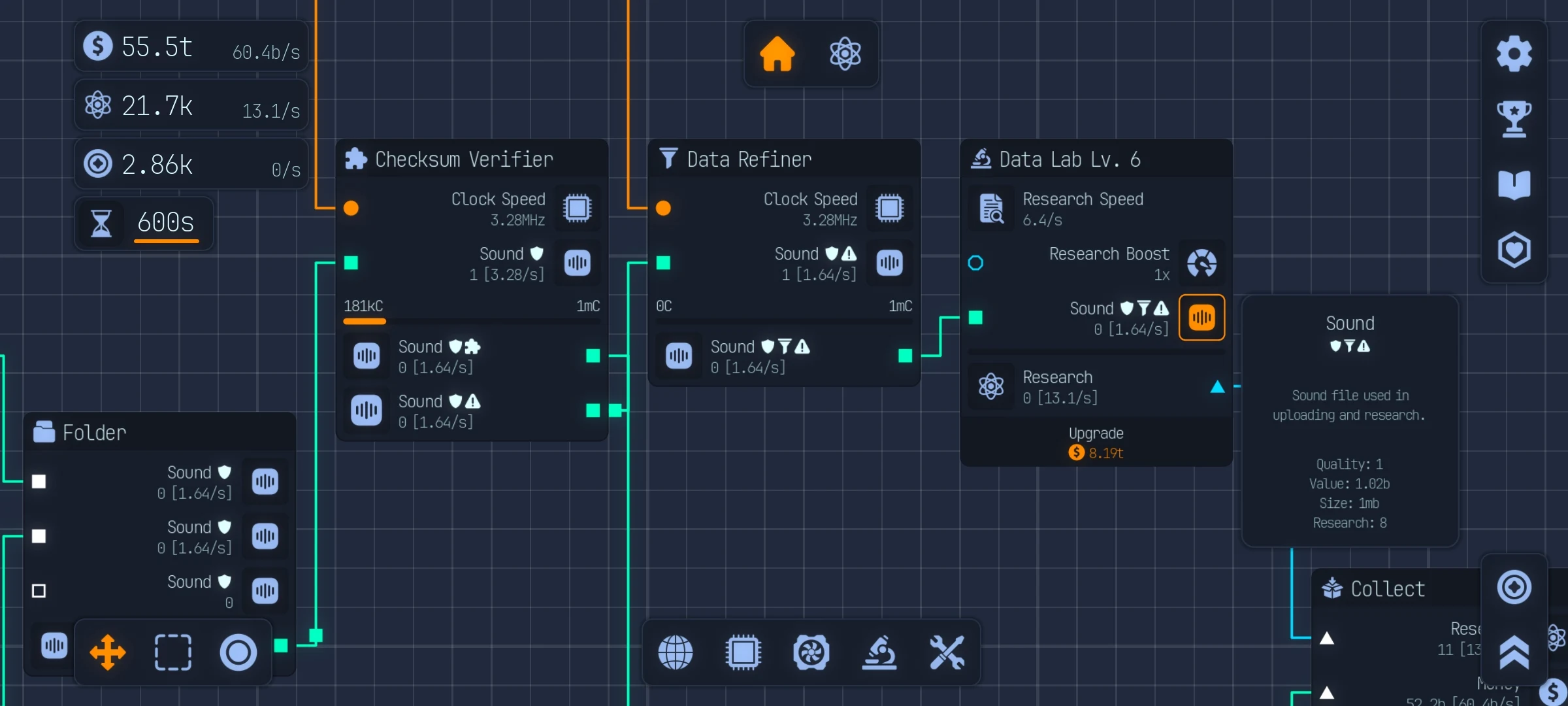Select the wrench tools icon in the bottom toolbar

click(x=947, y=652)
